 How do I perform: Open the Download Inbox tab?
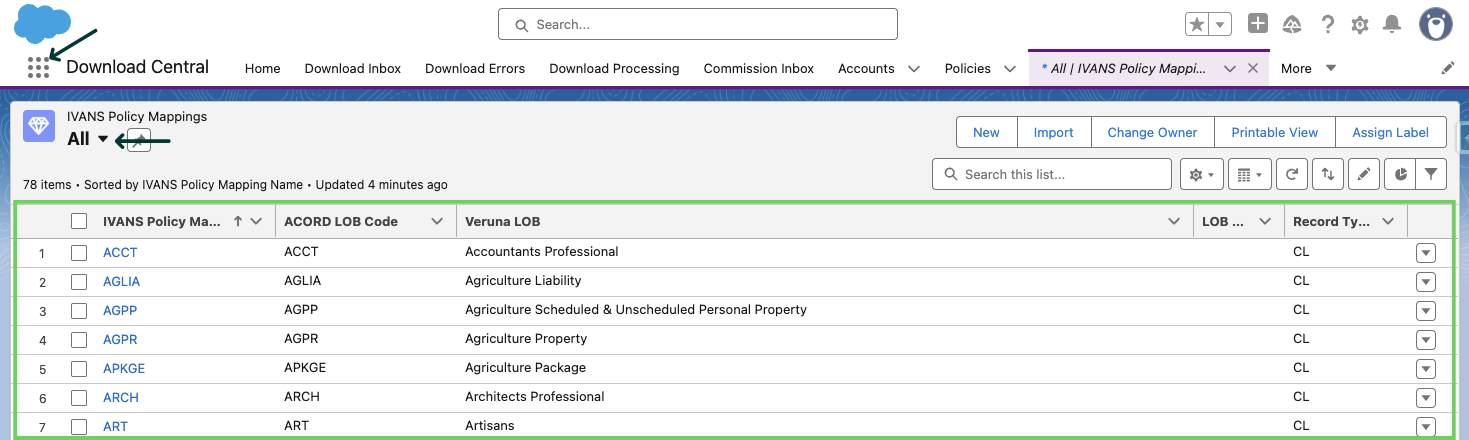353,68
